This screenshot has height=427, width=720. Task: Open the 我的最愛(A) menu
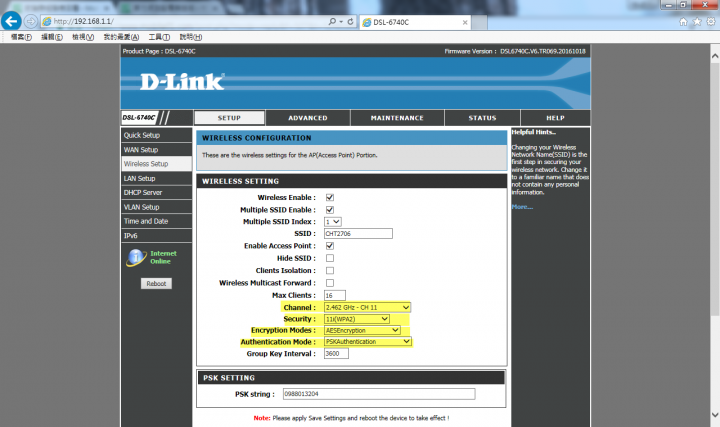click(121, 37)
